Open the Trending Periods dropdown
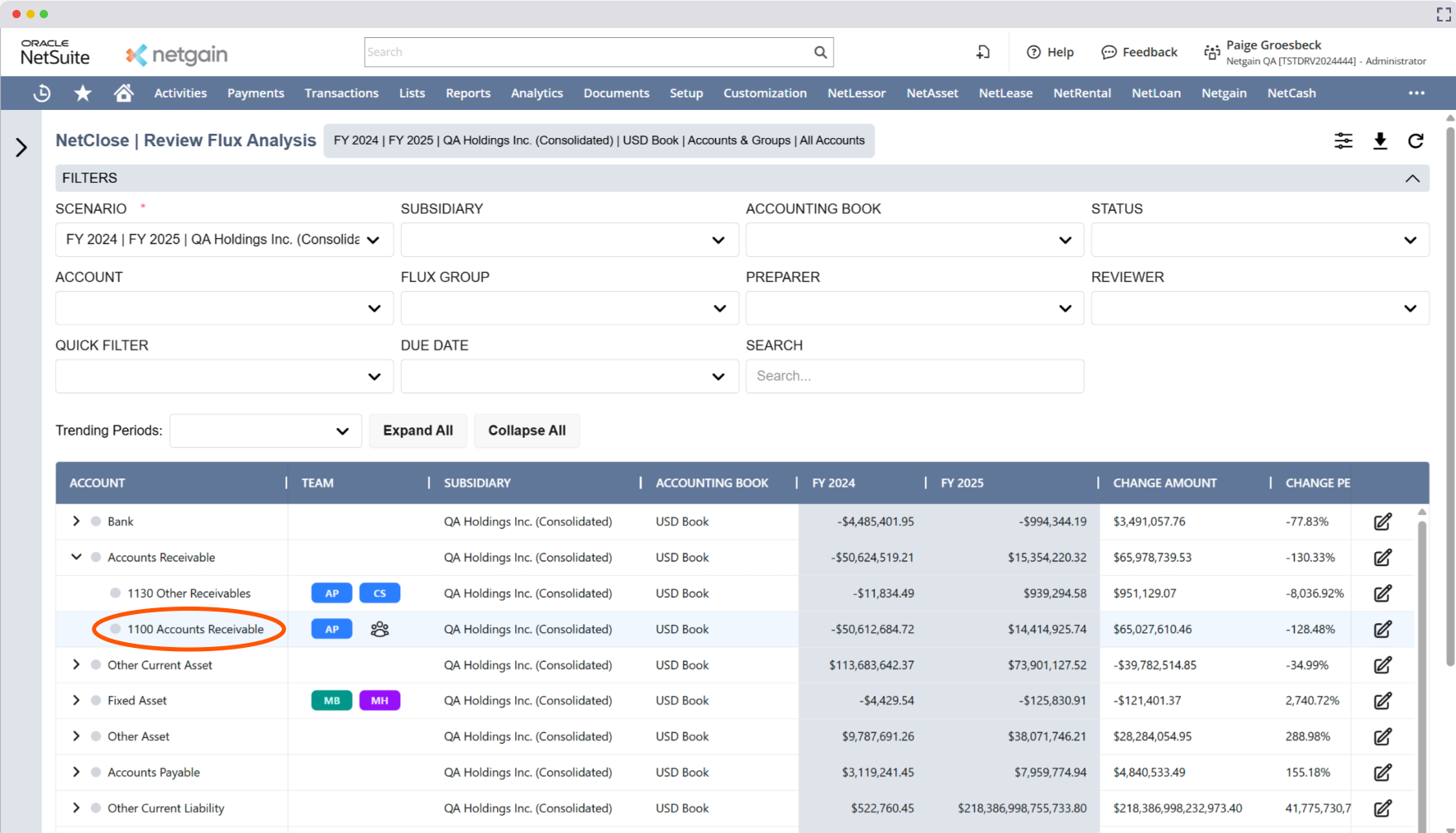The width and height of the screenshot is (1456, 833). pyautogui.click(x=265, y=431)
